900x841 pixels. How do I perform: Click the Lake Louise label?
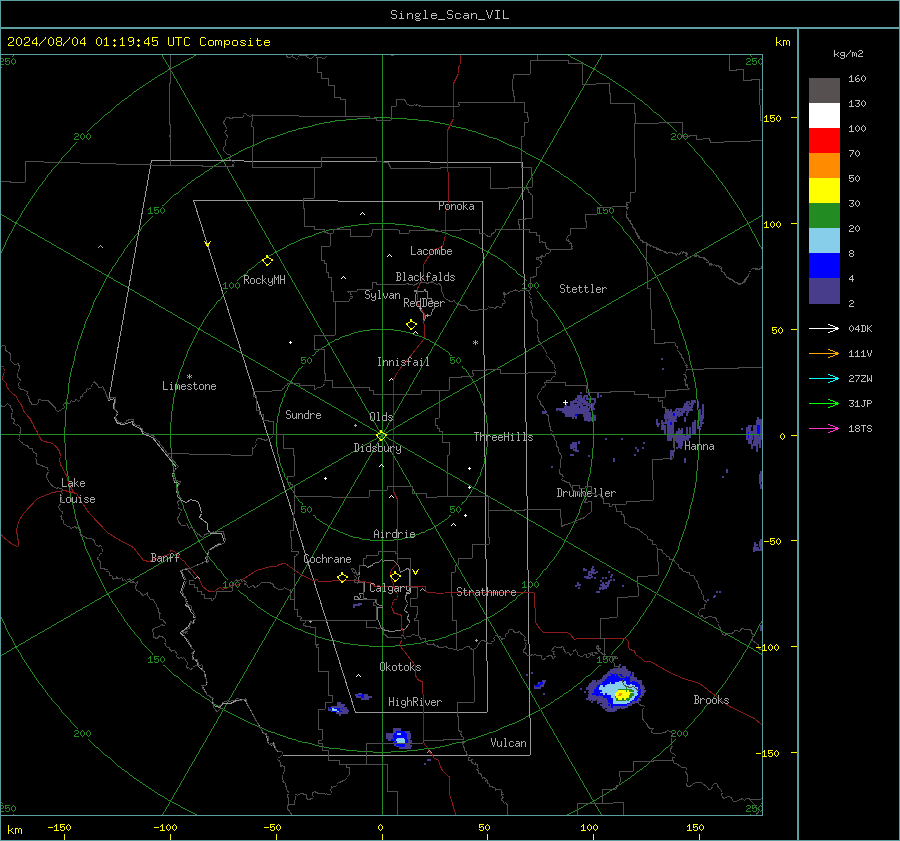(x=77, y=491)
